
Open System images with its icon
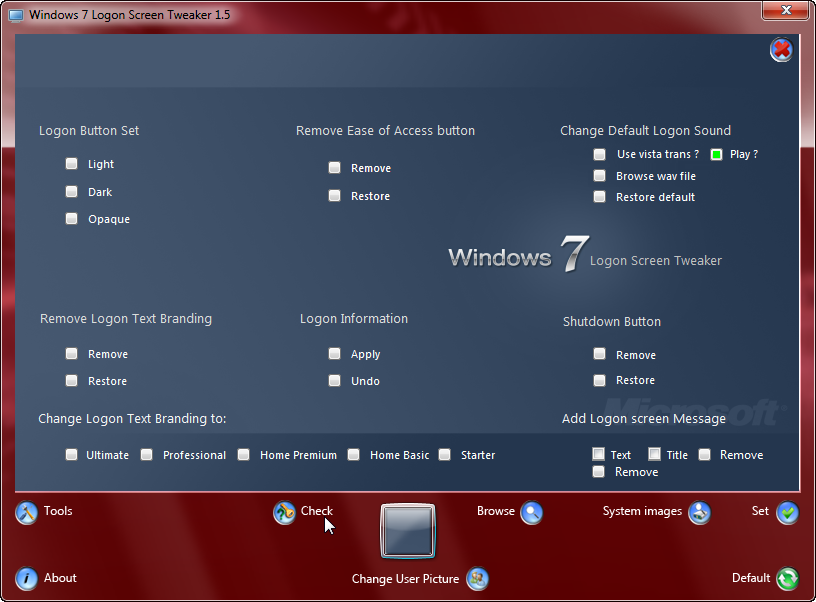click(x=699, y=513)
